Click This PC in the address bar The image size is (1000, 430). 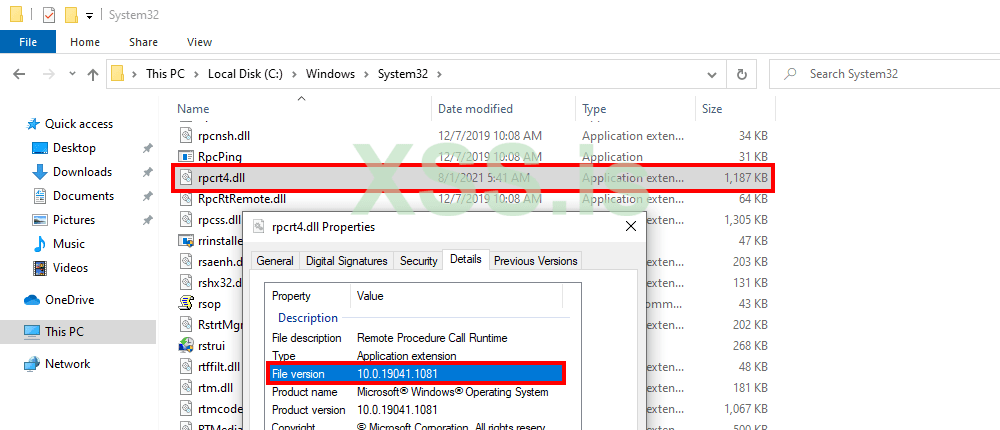click(x=165, y=74)
